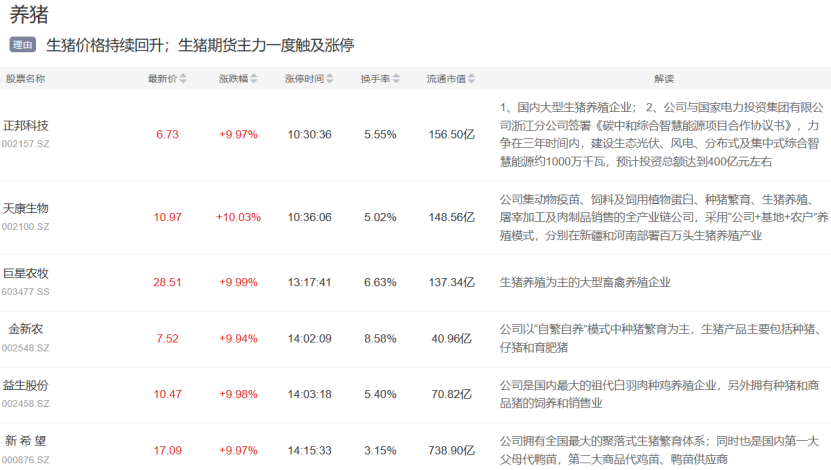The image size is (831, 470).
Task: Click market cap 137.34亿
Action: 452,282
